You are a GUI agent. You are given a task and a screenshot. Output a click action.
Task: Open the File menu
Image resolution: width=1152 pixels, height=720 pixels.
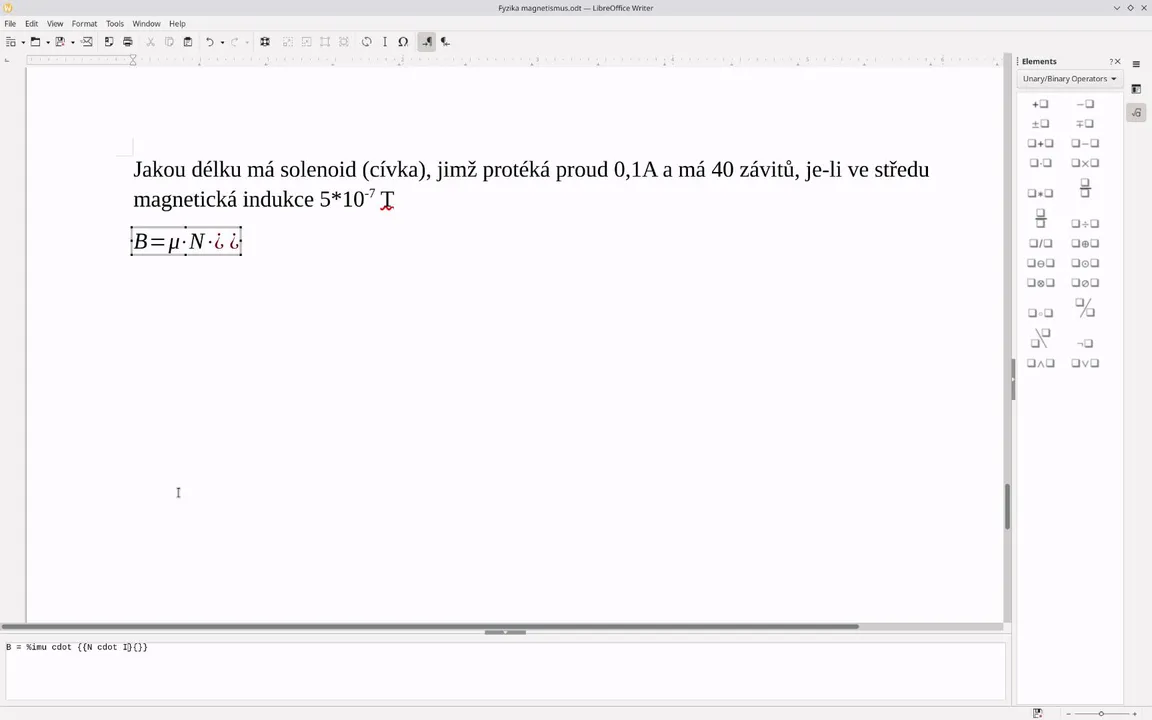[x=10, y=24]
